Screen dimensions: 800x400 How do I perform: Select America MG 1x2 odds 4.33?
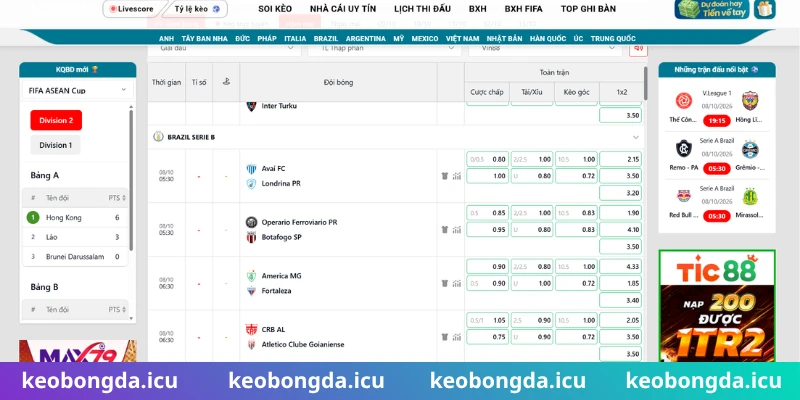620,266
